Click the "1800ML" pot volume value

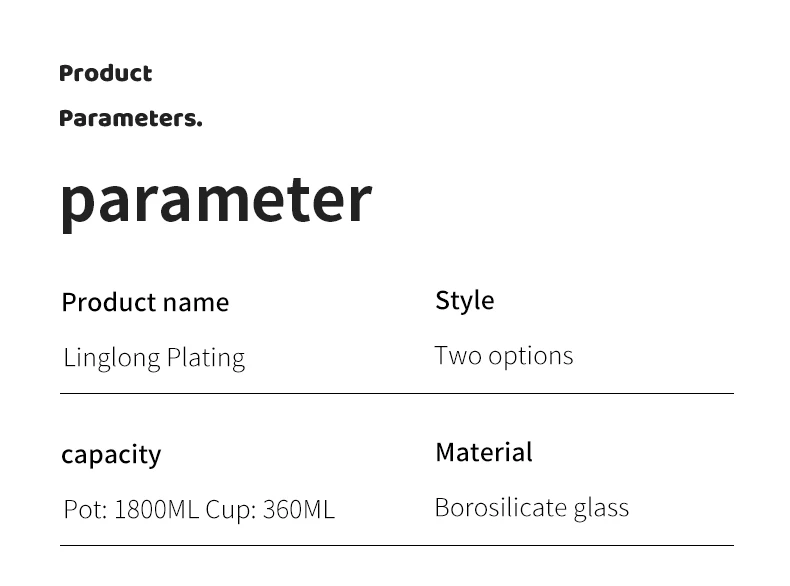(x=156, y=510)
